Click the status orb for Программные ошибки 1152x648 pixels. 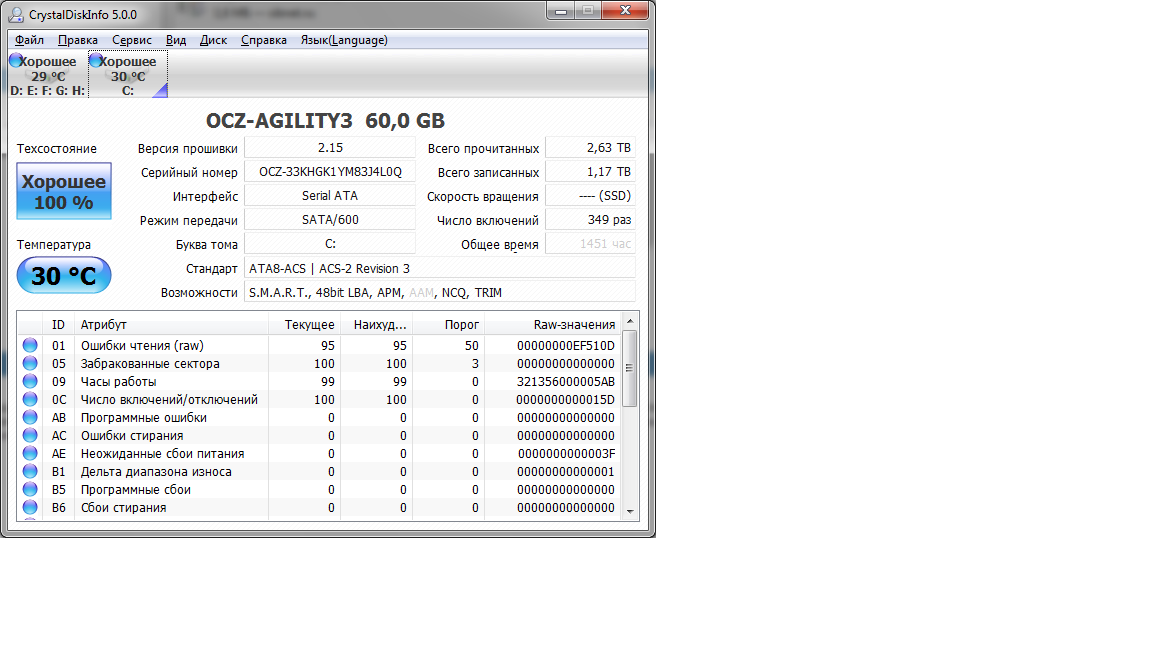[30, 417]
